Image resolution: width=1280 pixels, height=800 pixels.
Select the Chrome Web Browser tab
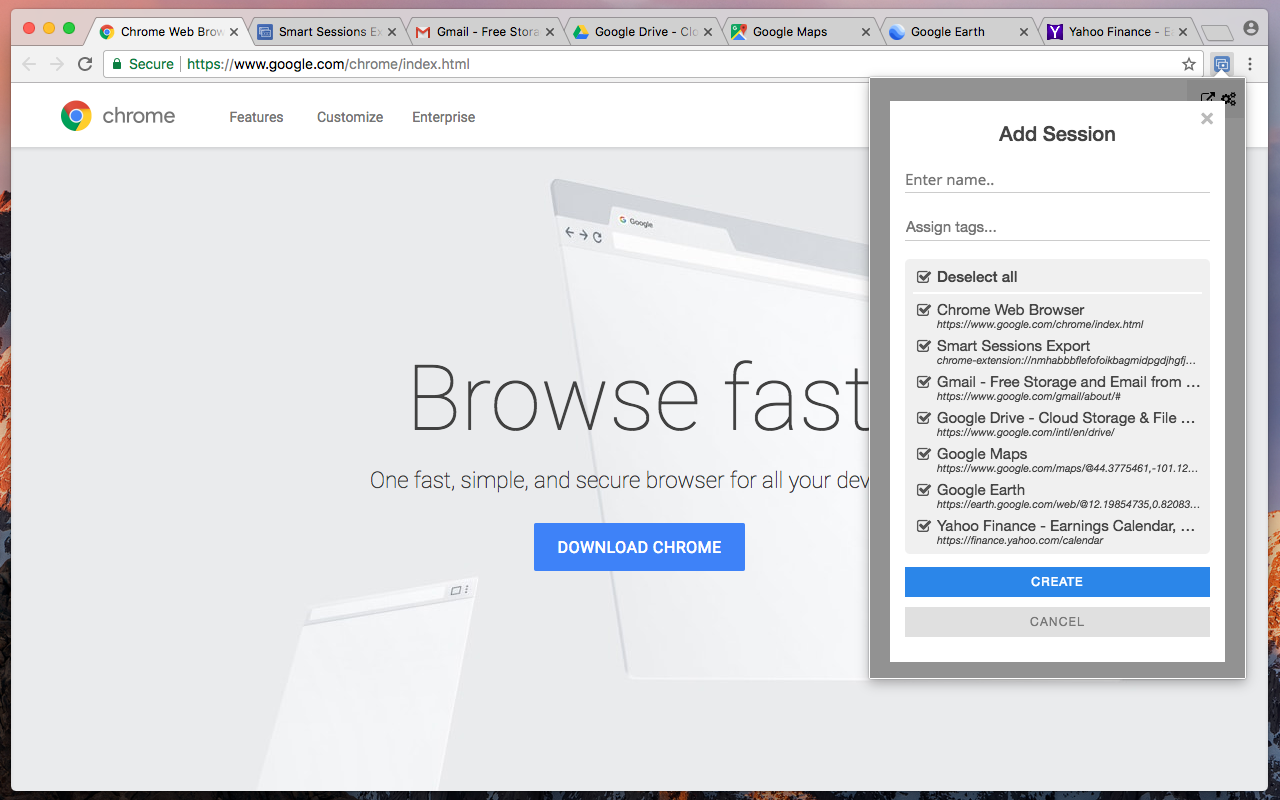coord(167,32)
